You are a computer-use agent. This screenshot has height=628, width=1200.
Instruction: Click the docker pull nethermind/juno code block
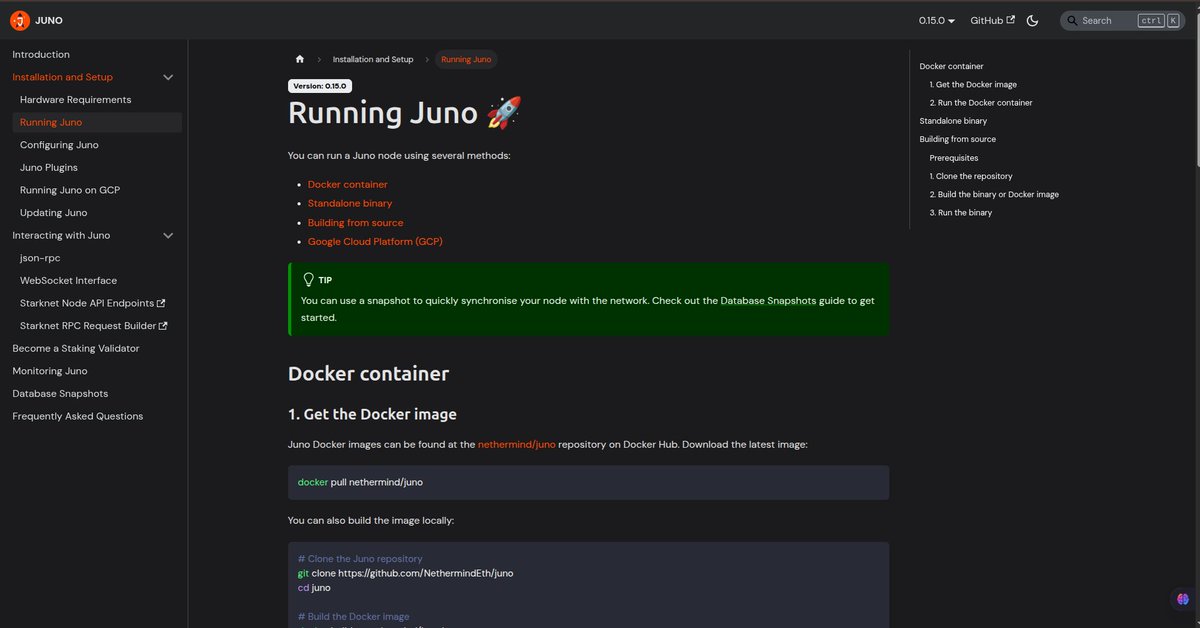[x=588, y=482]
